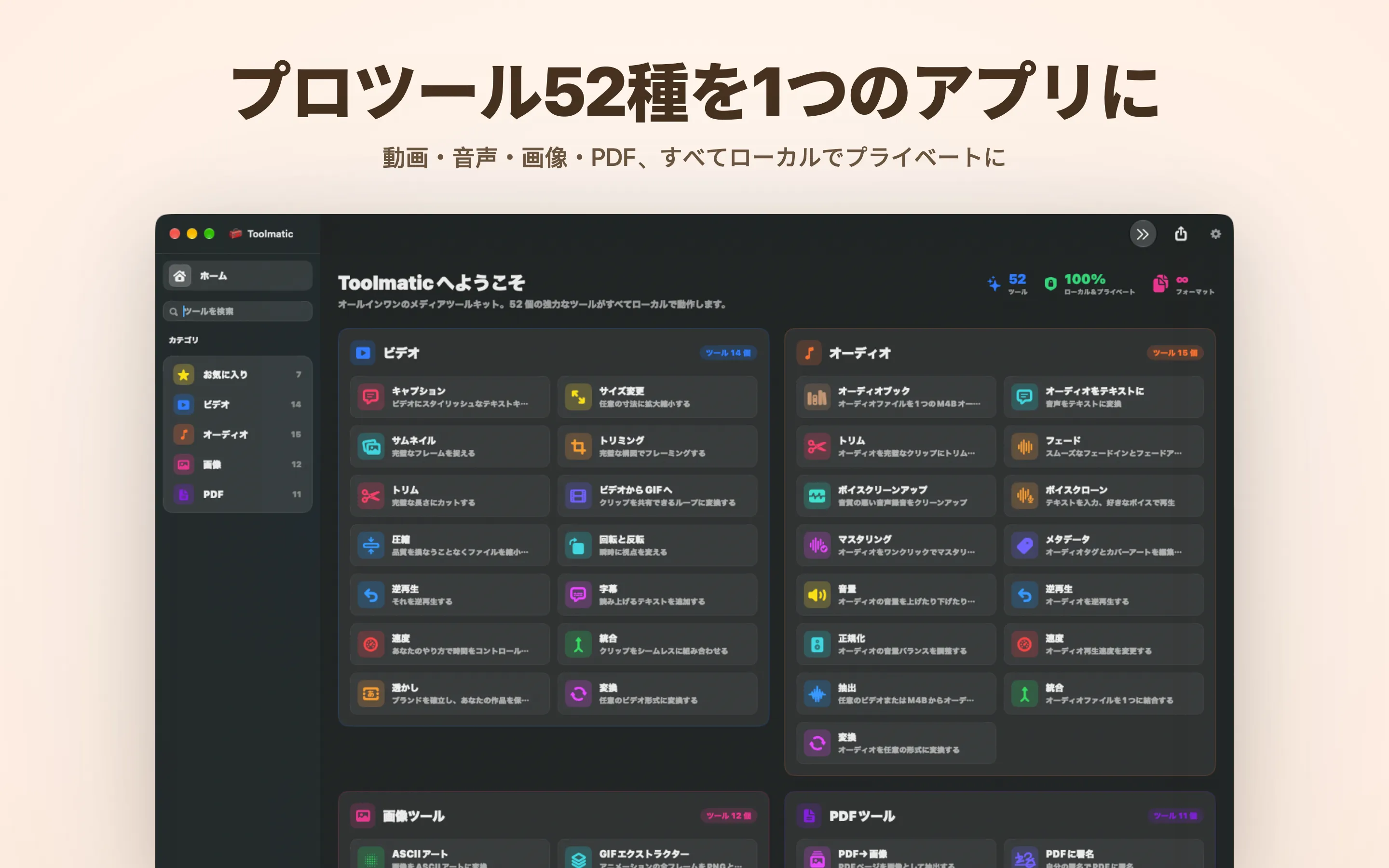Image resolution: width=1389 pixels, height=868 pixels.
Task: Select the ビデオ category in sidebar
Action: click(238, 404)
